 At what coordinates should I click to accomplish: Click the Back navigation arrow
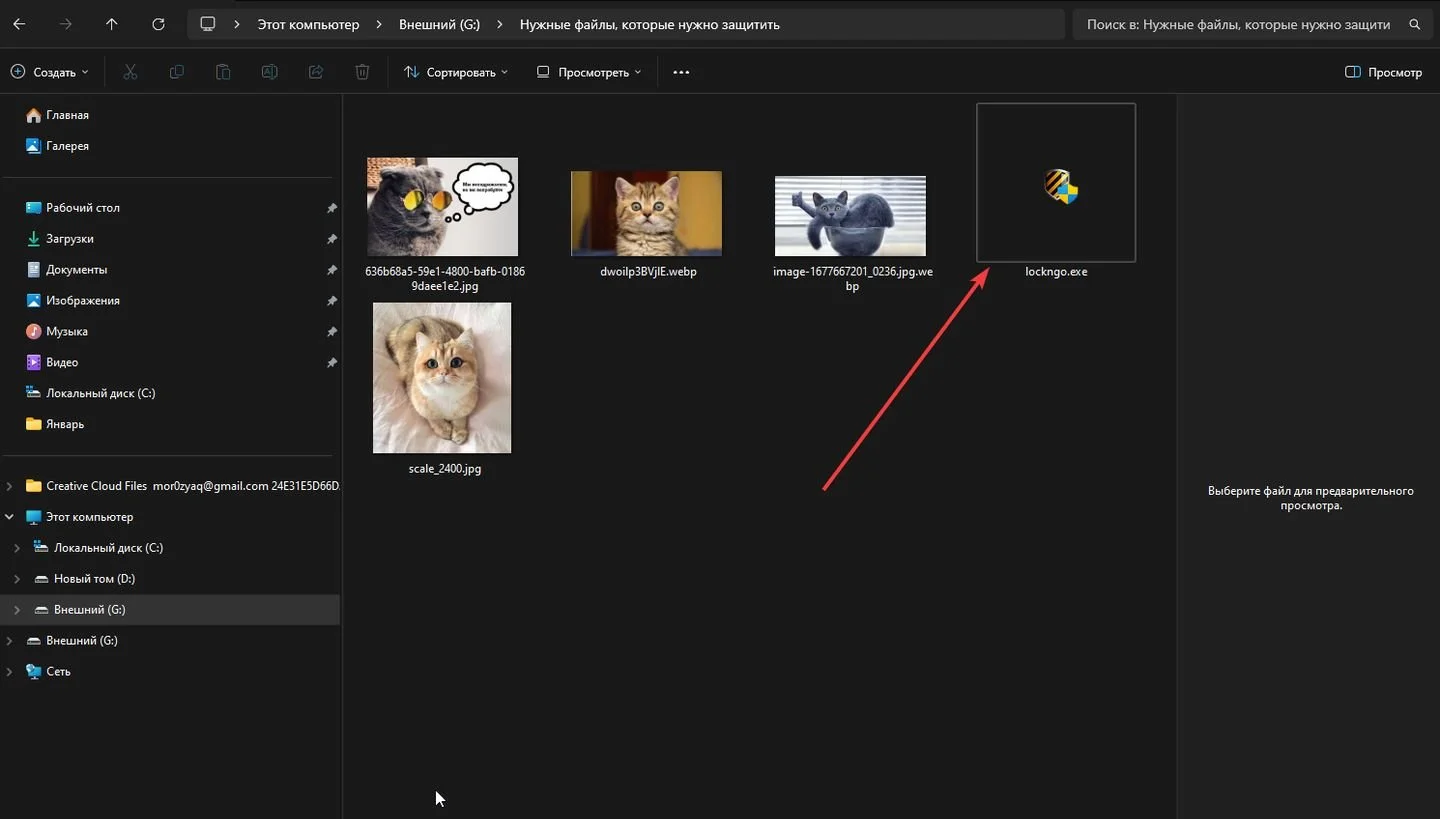click(19, 24)
